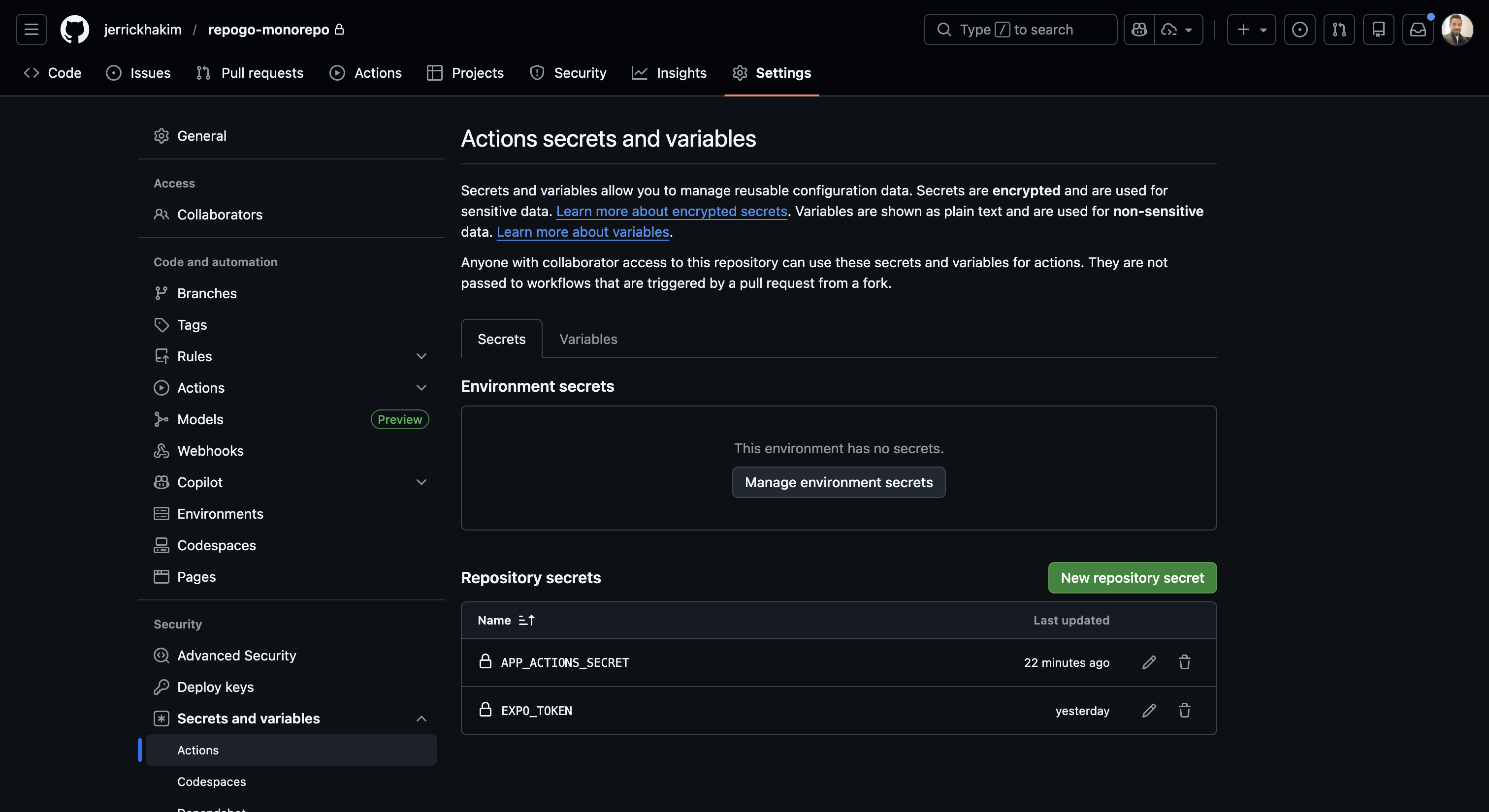Delete the EXPO_TOKEN secret via trash icon
This screenshot has width=1489, height=812.
(x=1184, y=710)
